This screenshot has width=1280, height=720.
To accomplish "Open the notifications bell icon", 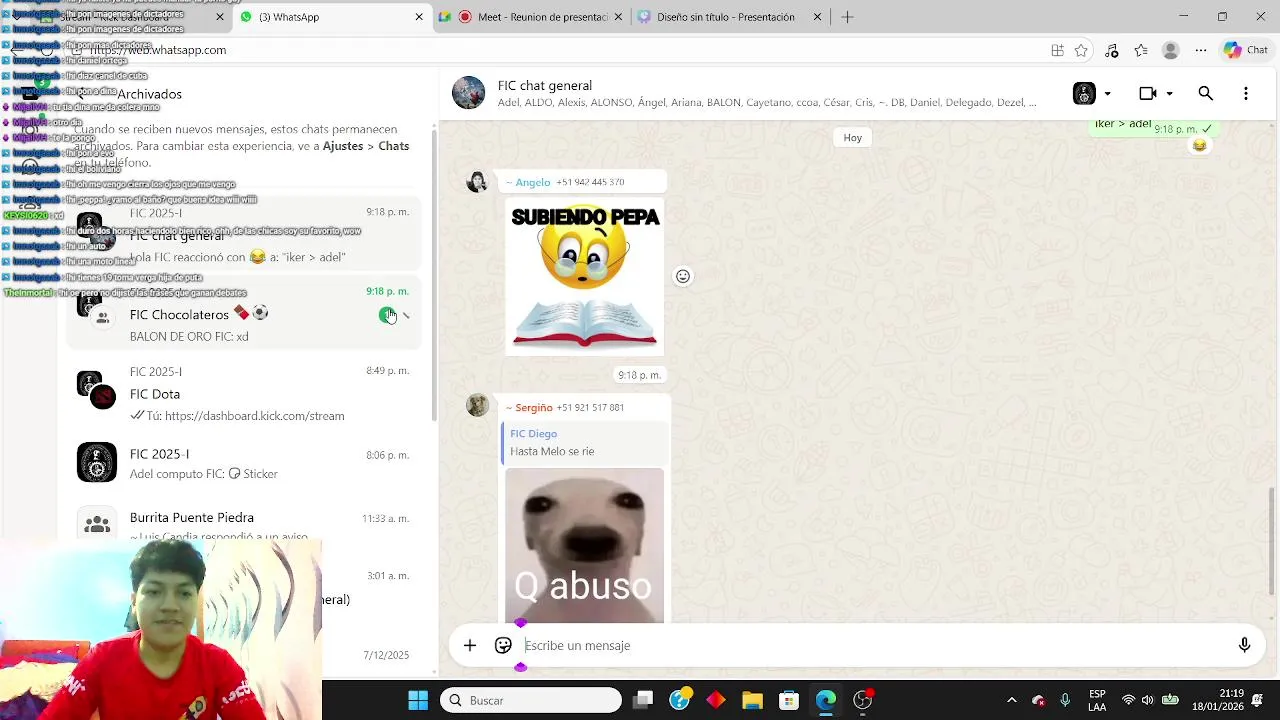I will pyautogui.click(x=1258, y=700).
